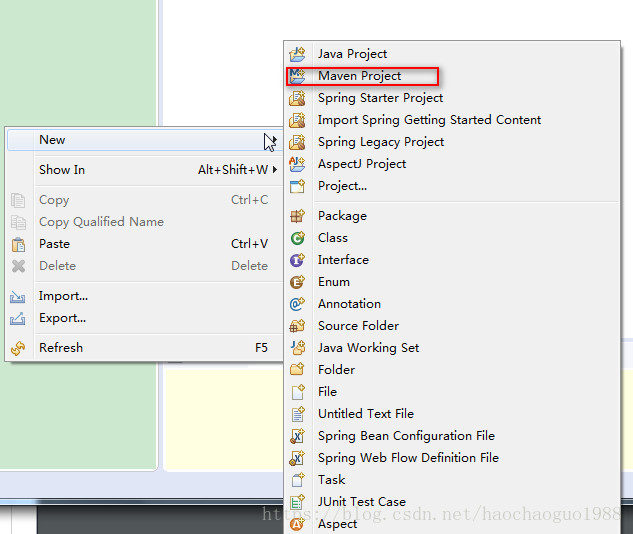Create a new Class entry
The height and width of the screenshot is (534, 633).
tap(452, 238)
